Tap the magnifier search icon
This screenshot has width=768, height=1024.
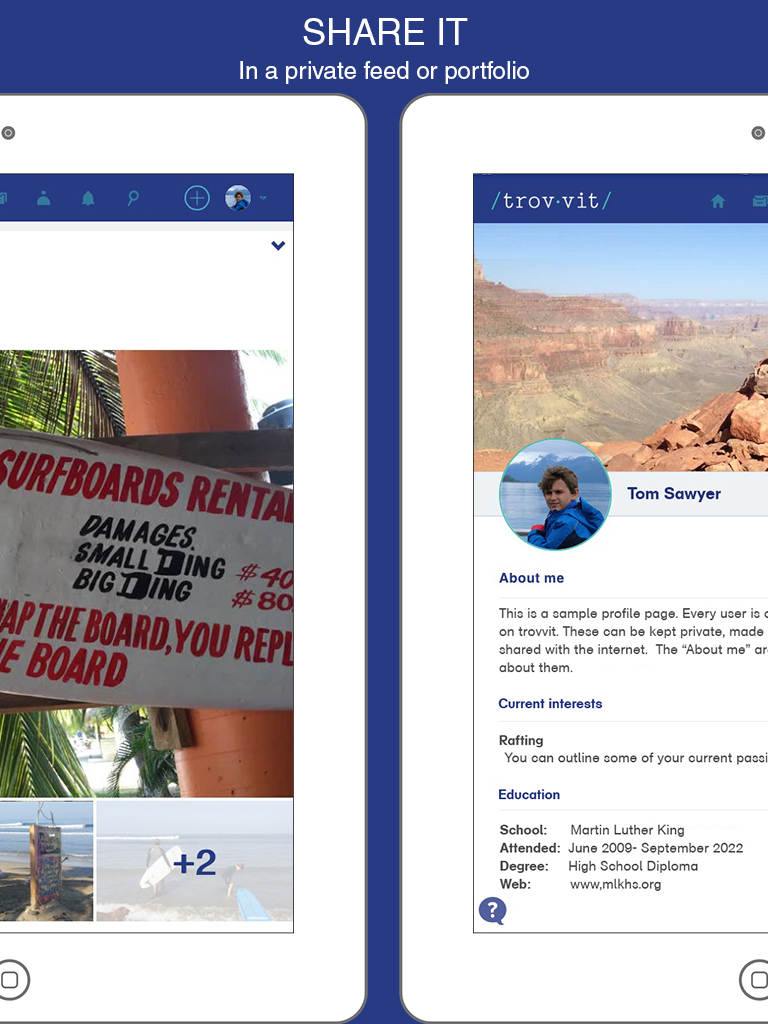pos(133,198)
